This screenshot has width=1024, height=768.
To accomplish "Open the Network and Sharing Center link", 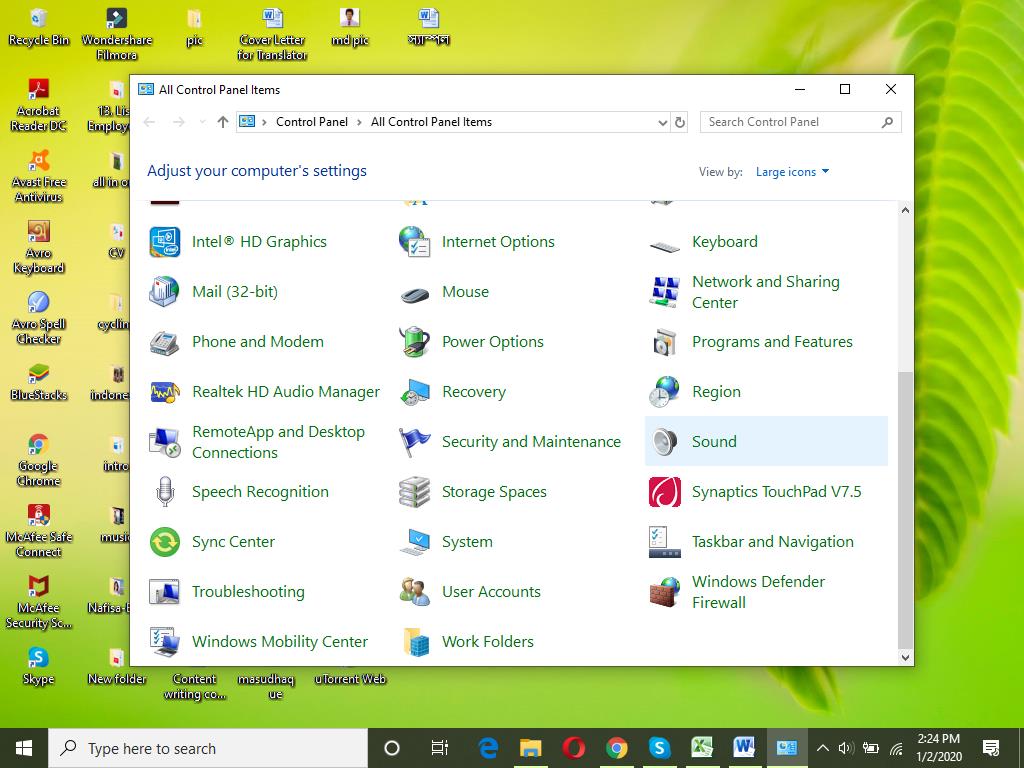I will [765, 292].
